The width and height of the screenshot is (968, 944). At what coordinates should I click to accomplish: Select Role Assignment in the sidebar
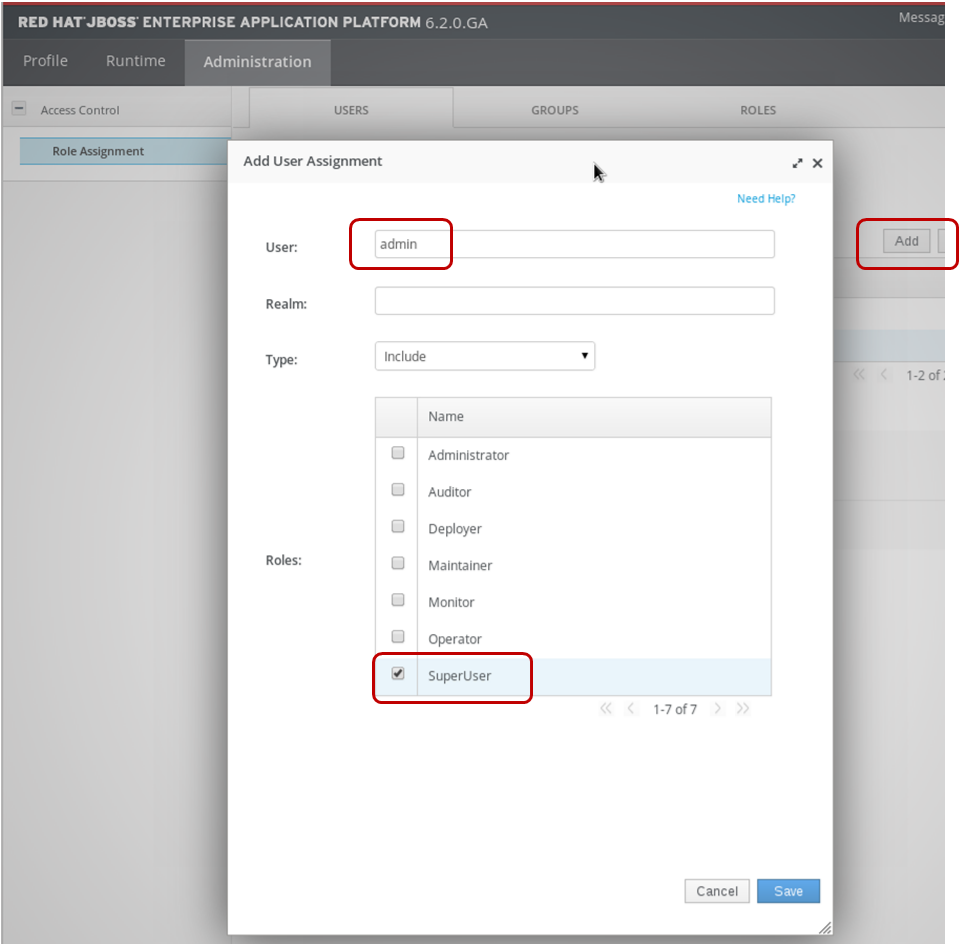coord(98,152)
